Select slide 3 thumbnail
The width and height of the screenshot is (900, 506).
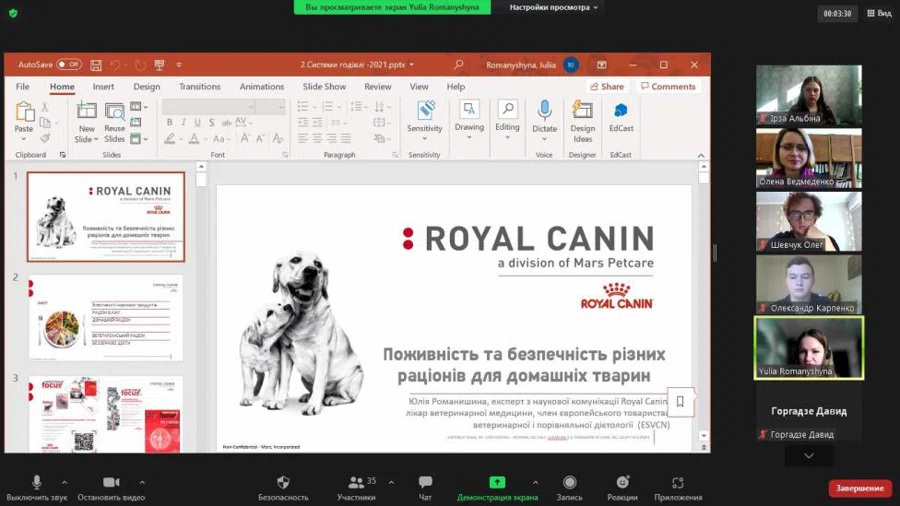click(x=106, y=414)
